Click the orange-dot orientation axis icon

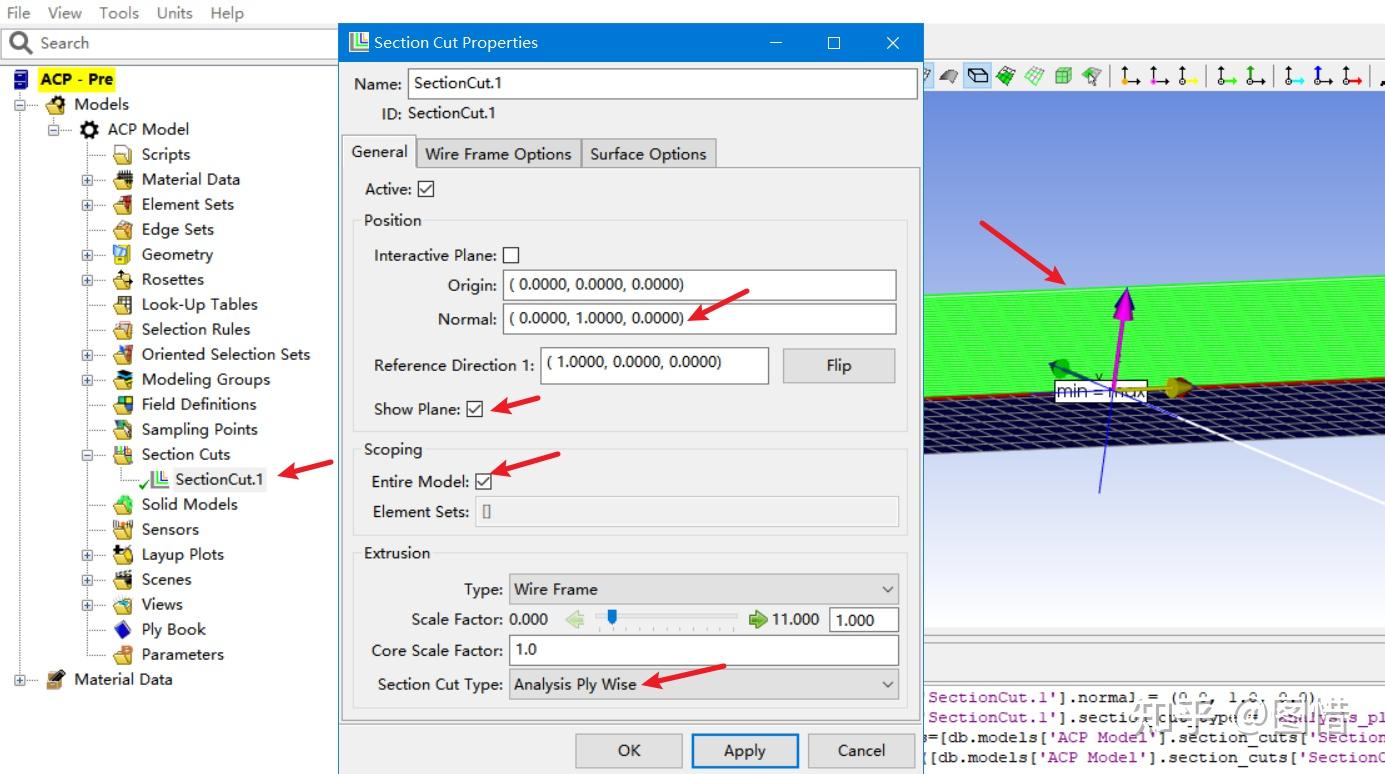(x=1130, y=75)
